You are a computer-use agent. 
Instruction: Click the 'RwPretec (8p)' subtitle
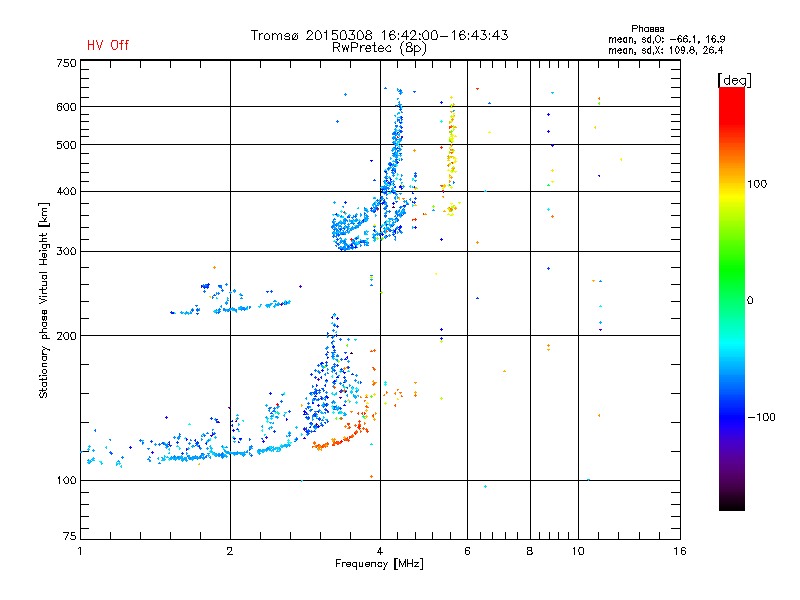pos(379,48)
